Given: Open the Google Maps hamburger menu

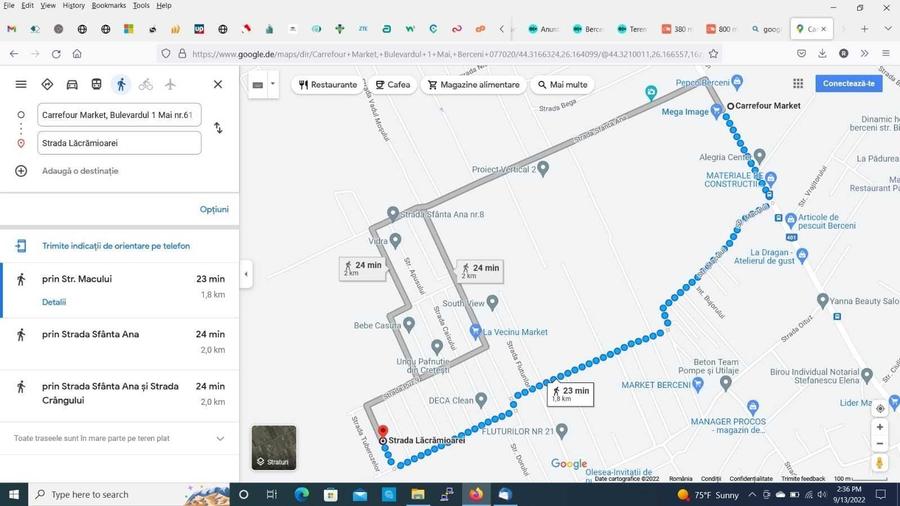Looking at the screenshot, I should click(21, 84).
